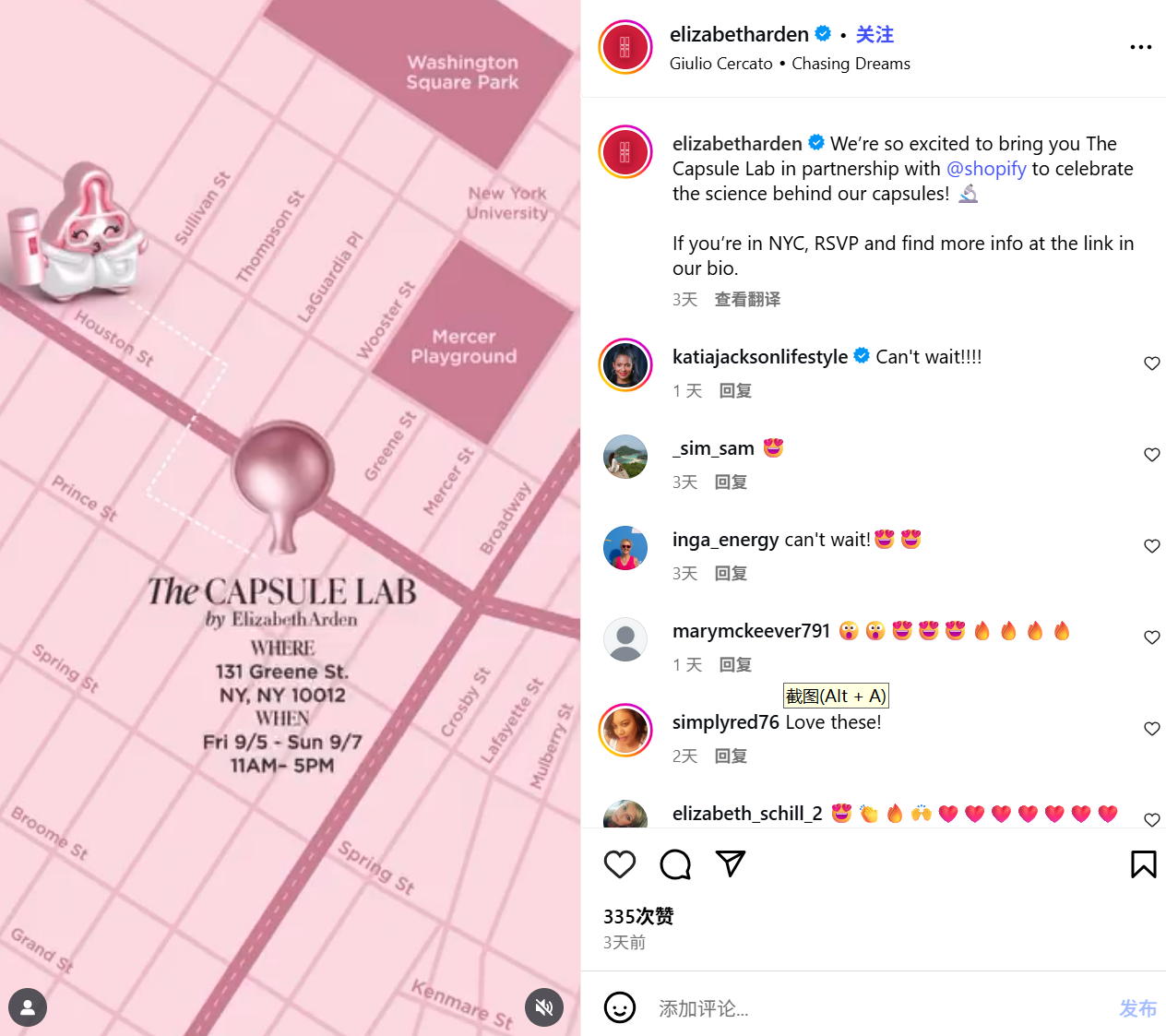1166x1036 pixels.
Task: Reply to inga_energy's comment
Action: (x=731, y=574)
